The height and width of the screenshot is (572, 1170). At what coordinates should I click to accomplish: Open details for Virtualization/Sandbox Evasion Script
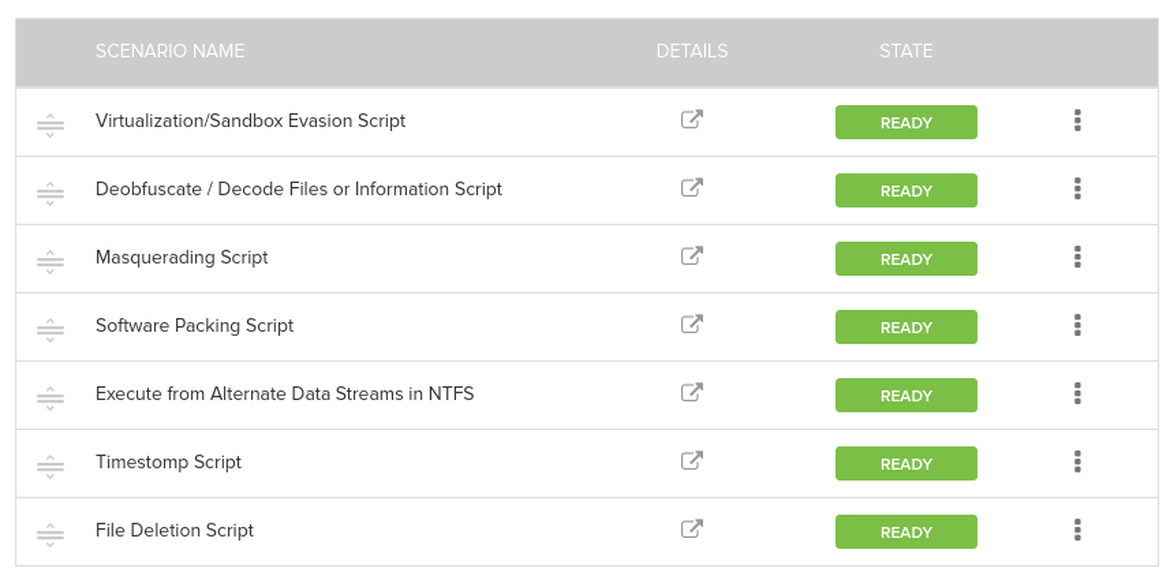coord(691,120)
